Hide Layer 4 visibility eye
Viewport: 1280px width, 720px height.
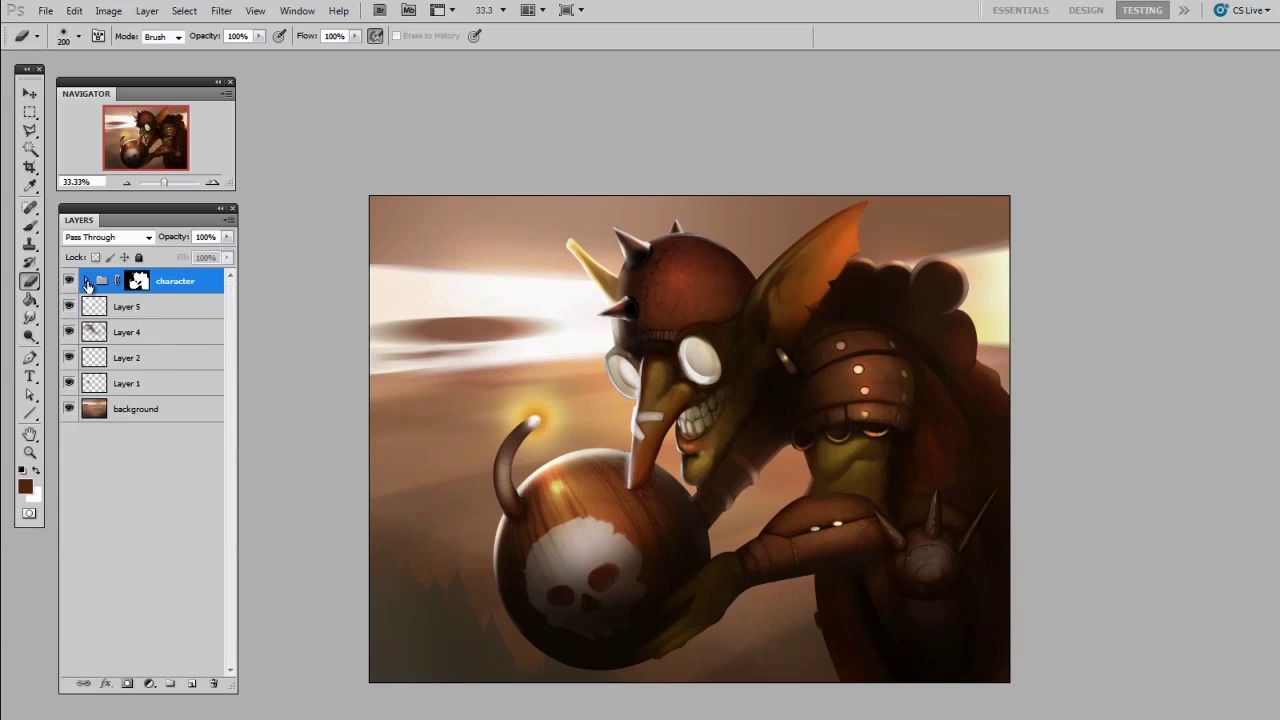pos(69,332)
